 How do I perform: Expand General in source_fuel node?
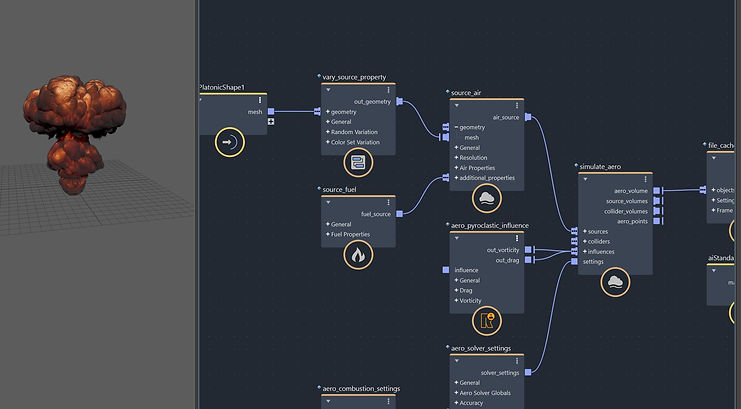coord(328,224)
